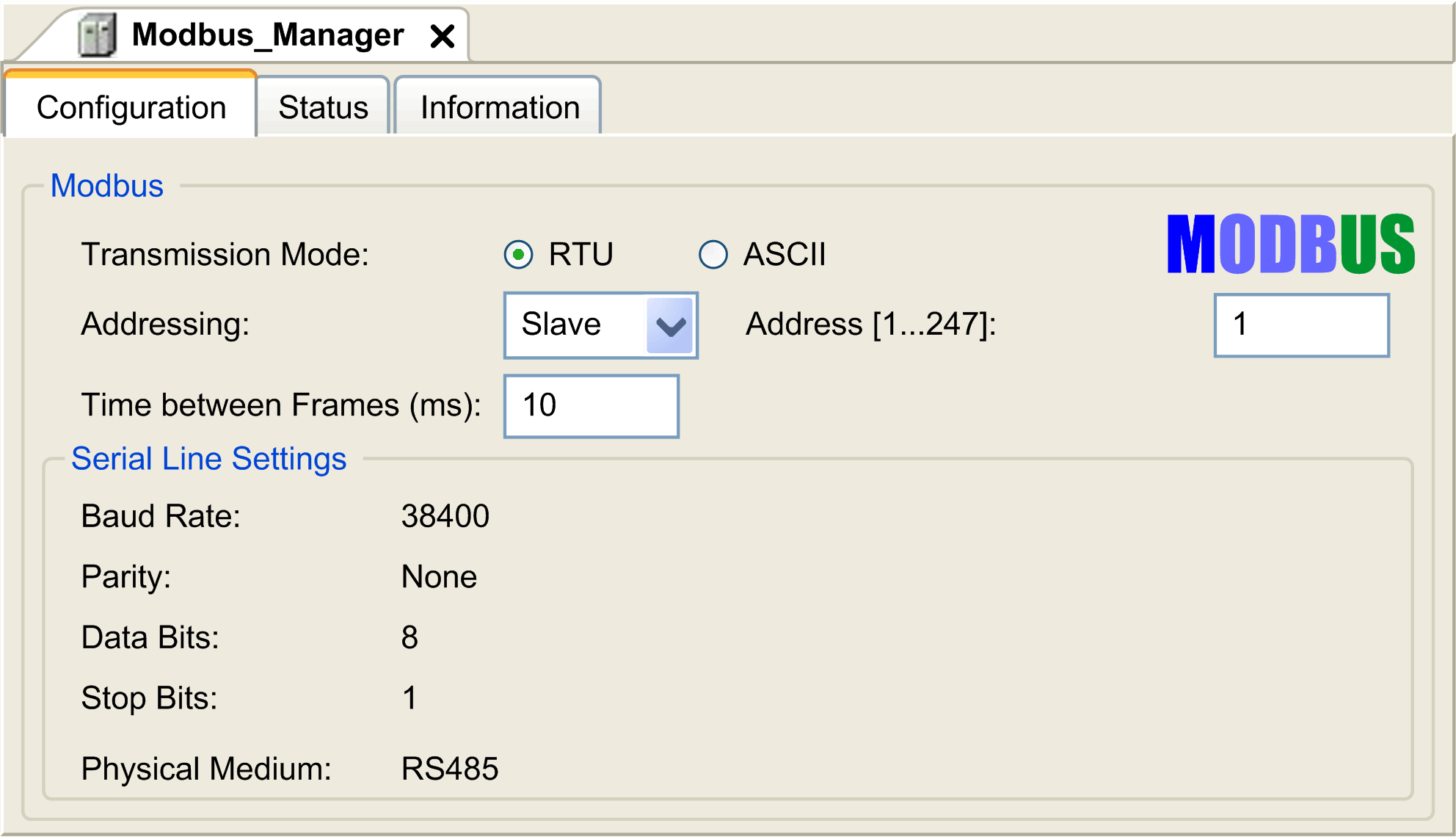The image size is (1456, 837).
Task: Click the Physical Medium value RS485
Action: 450,769
